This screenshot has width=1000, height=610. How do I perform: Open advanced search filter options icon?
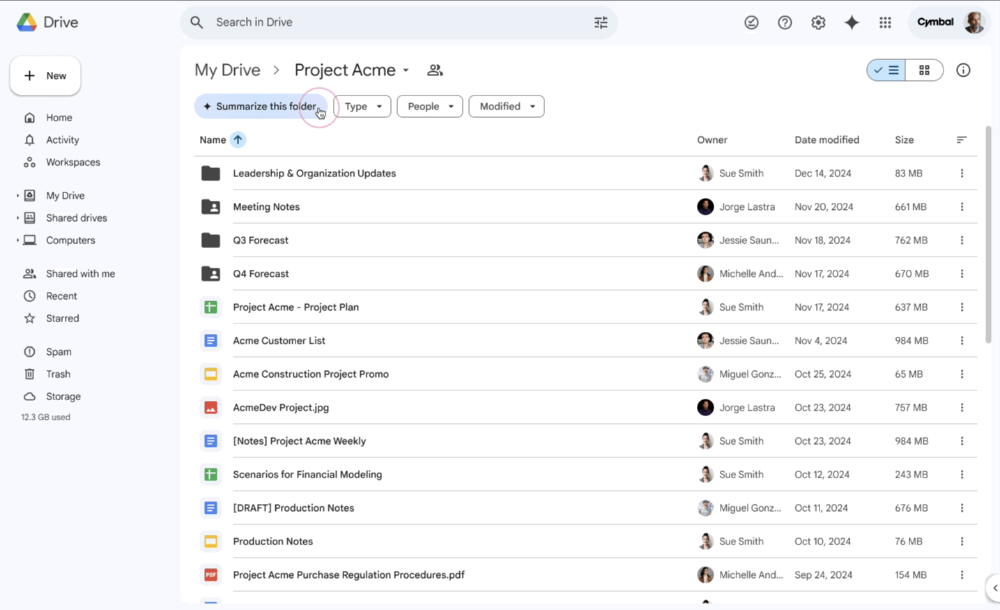point(601,22)
